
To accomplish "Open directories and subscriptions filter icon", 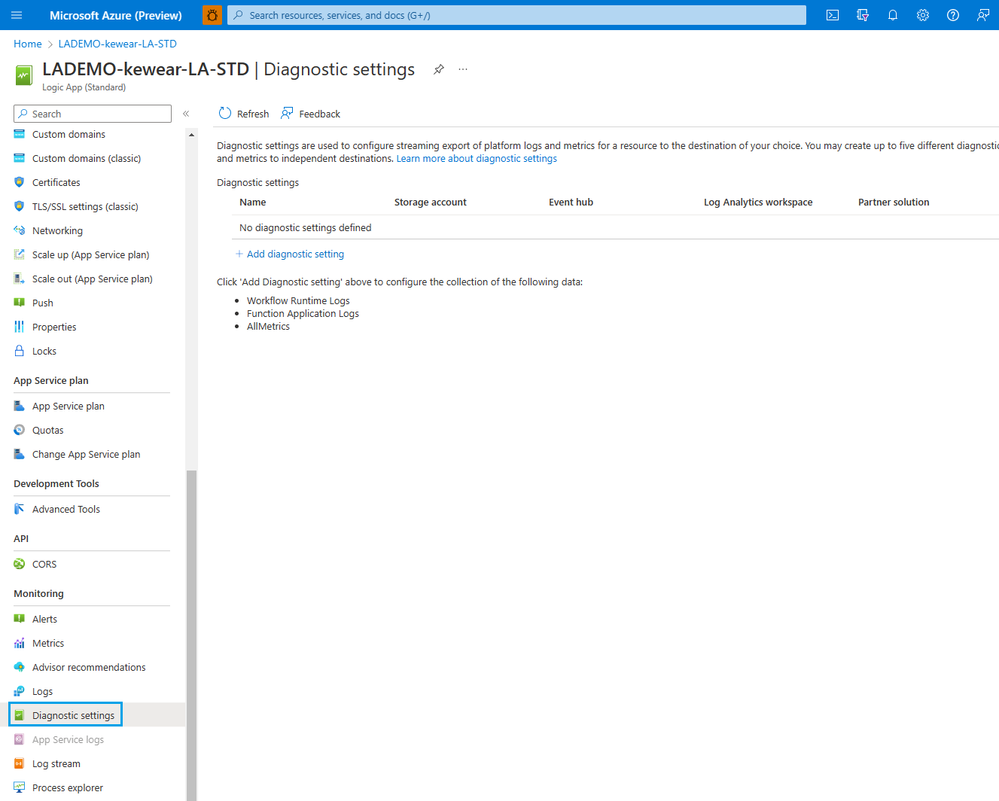I will 863,15.
